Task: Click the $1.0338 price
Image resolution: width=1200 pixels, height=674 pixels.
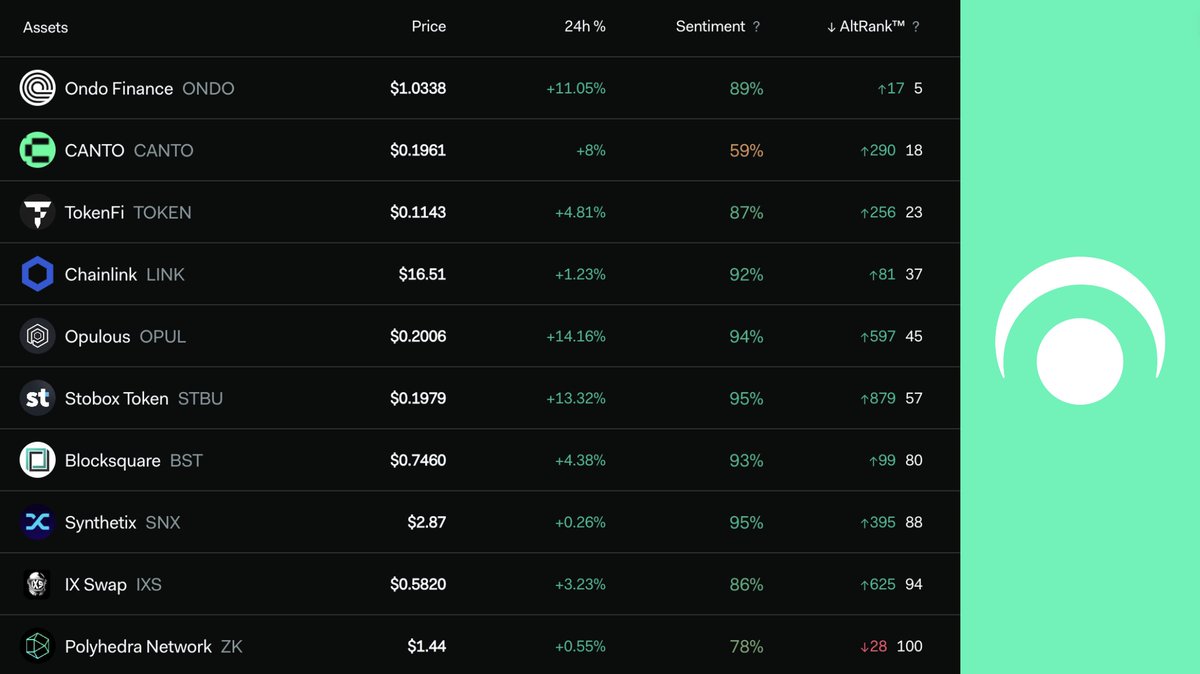Action: point(418,88)
